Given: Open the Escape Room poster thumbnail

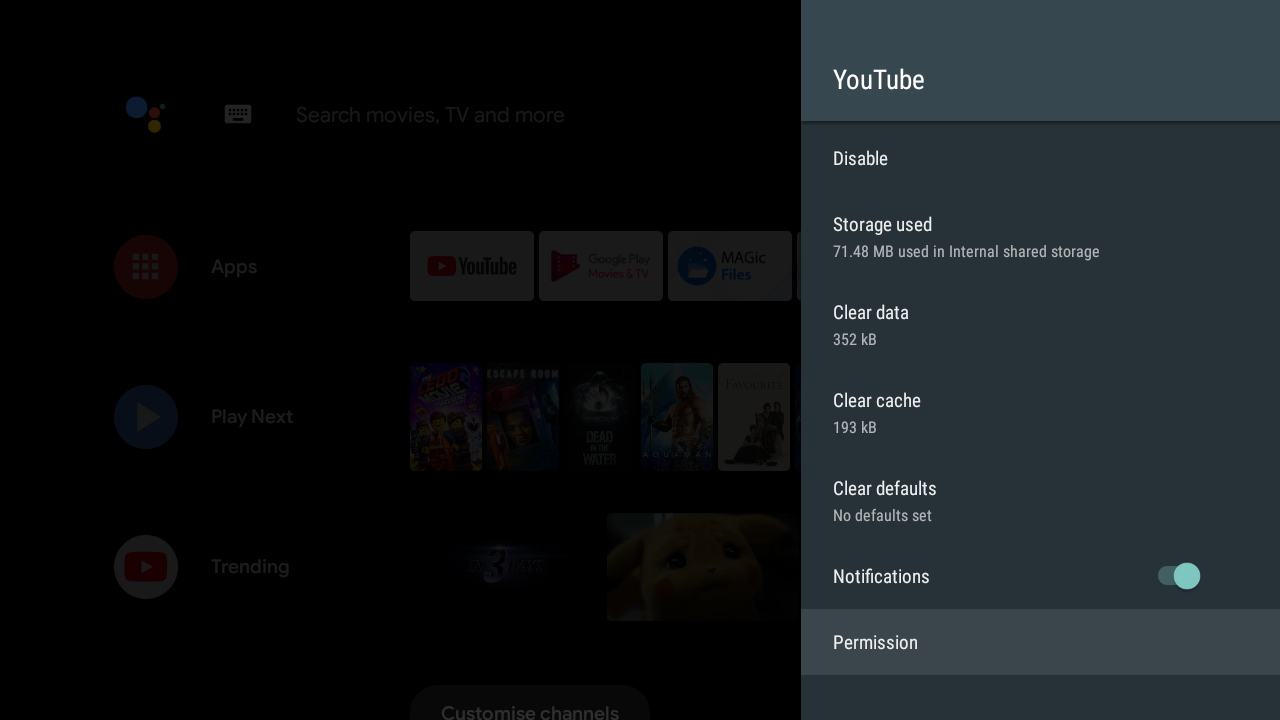Looking at the screenshot, I should (523, 417).
